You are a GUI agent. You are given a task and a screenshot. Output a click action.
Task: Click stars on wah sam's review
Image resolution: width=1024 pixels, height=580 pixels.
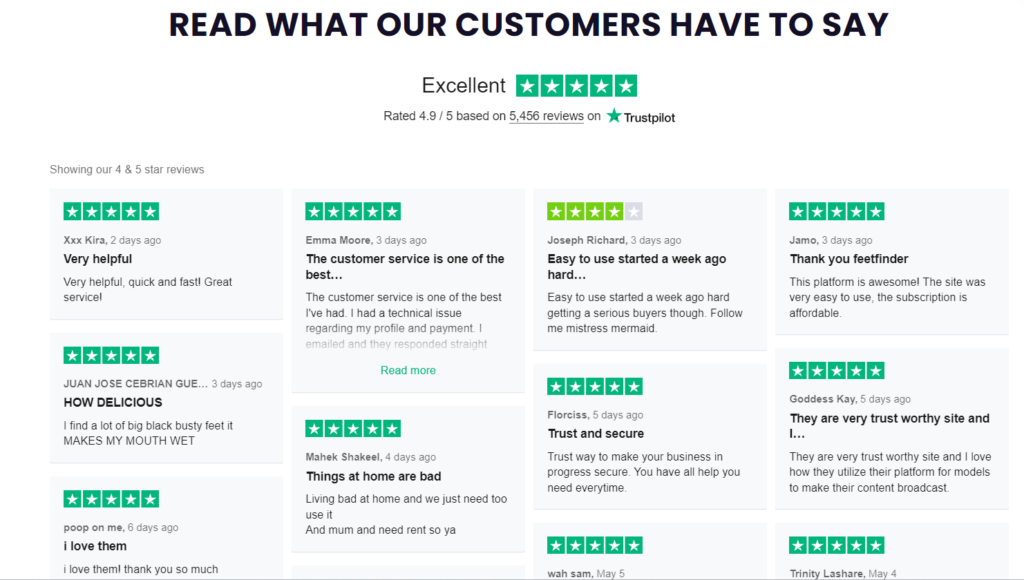(595, 545)
